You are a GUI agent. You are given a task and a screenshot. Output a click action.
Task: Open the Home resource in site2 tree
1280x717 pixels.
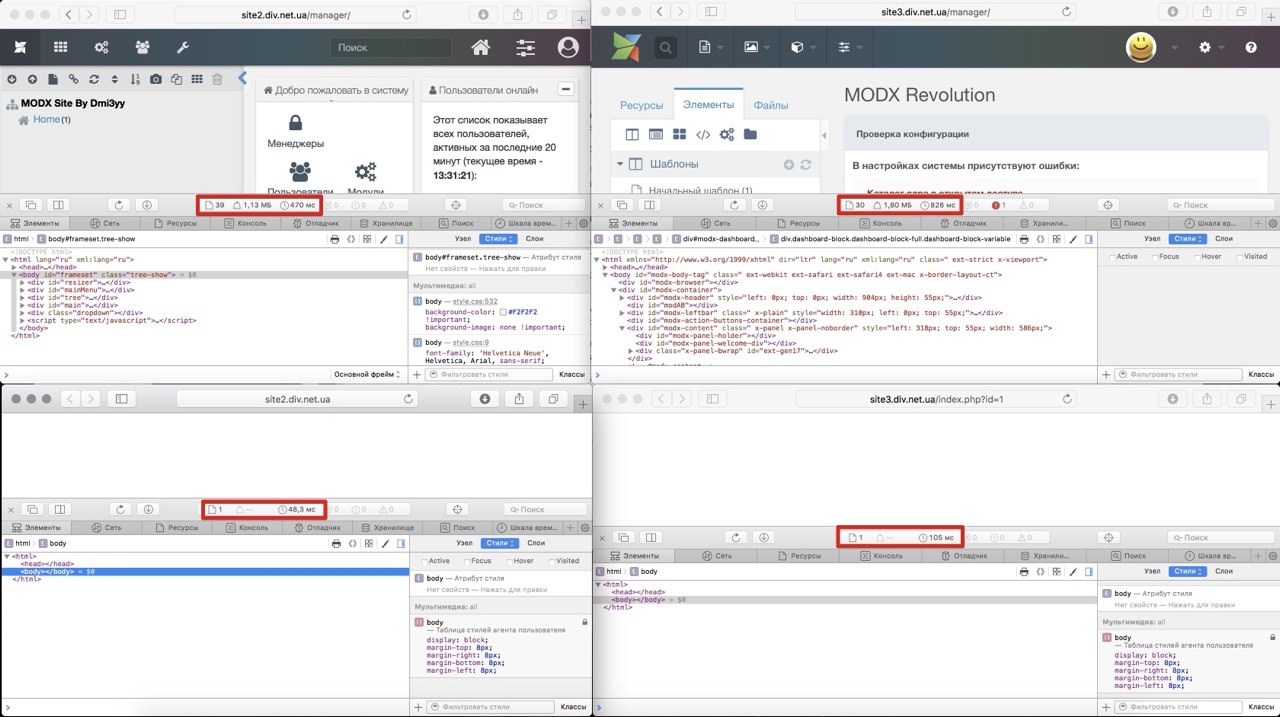click(x=46, y=119)
